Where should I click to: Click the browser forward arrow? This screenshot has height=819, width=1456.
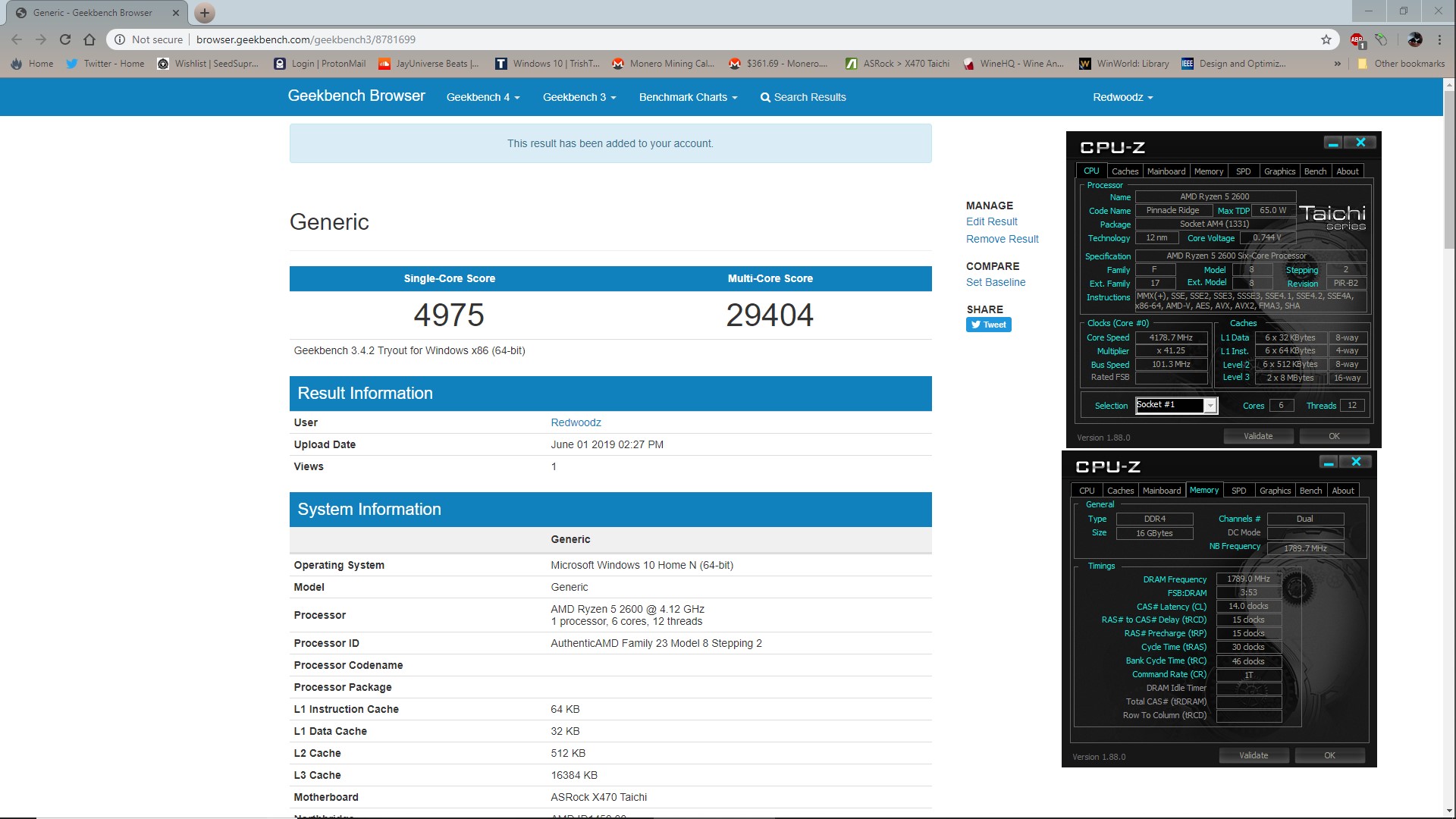point(41,39)
